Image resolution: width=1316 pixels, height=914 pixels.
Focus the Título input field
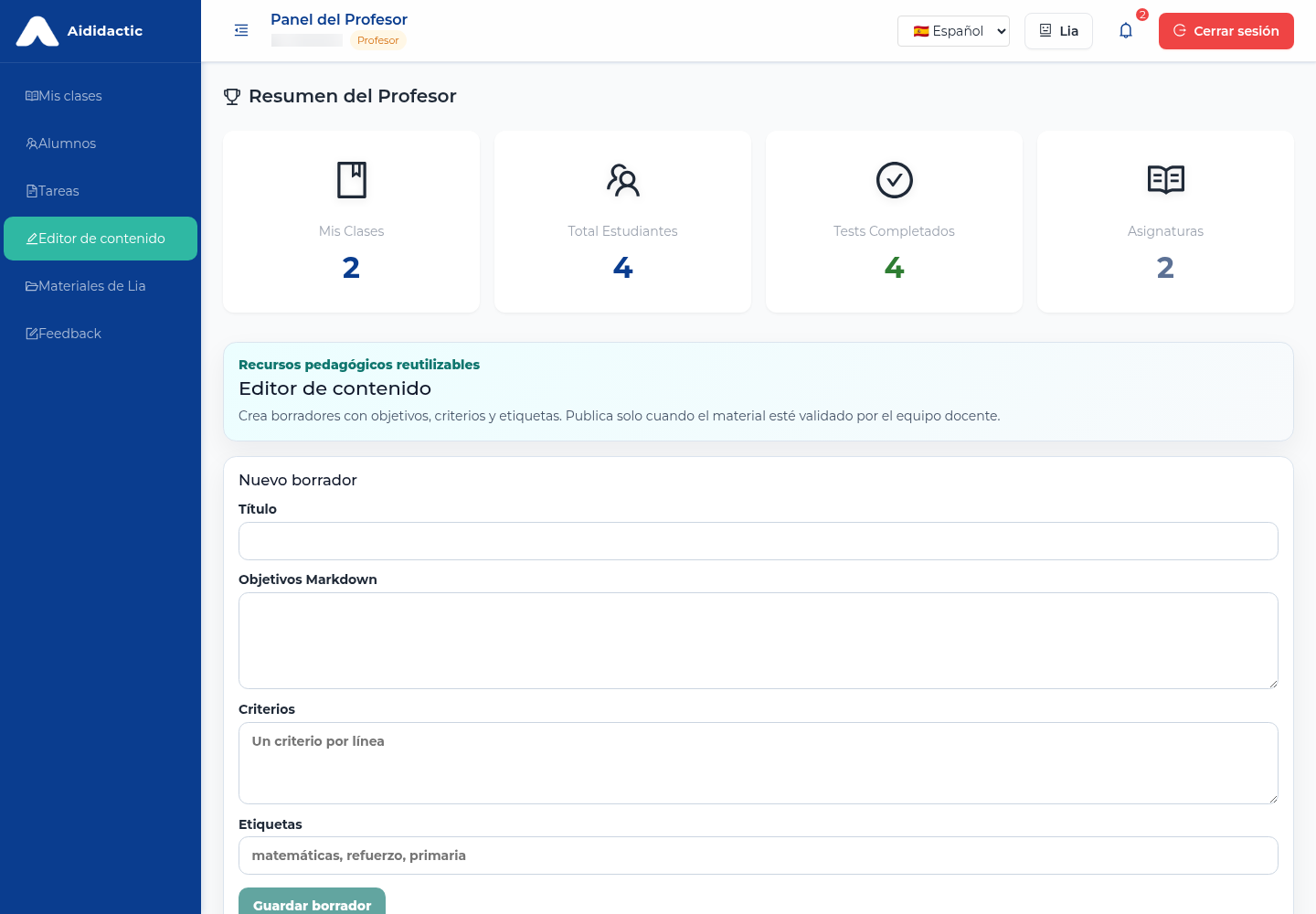pos(759,541)
